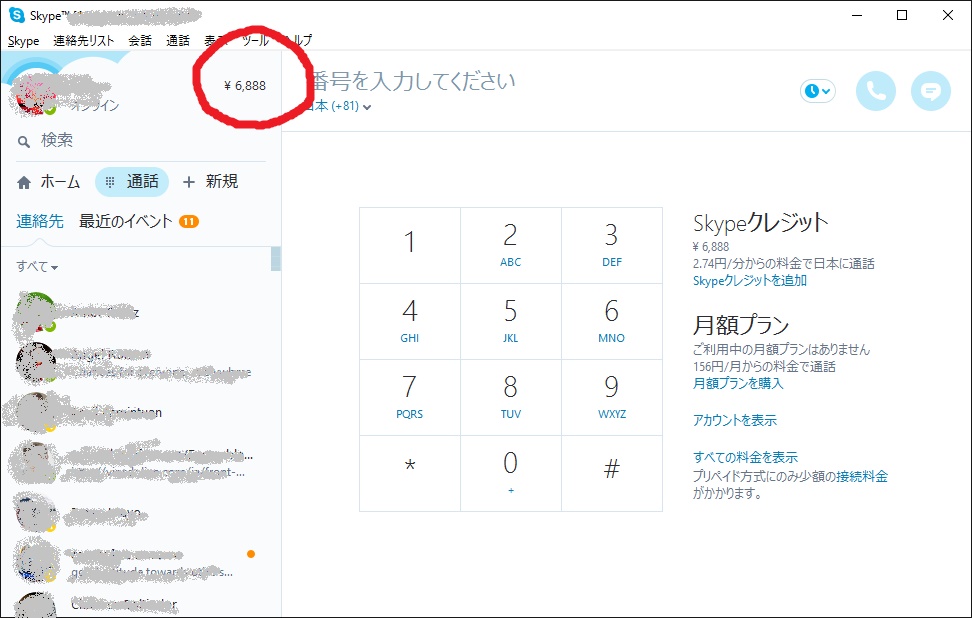Maximize the Skype window
The height and width of the screenshot is (618, 972).
click(902, 15)
